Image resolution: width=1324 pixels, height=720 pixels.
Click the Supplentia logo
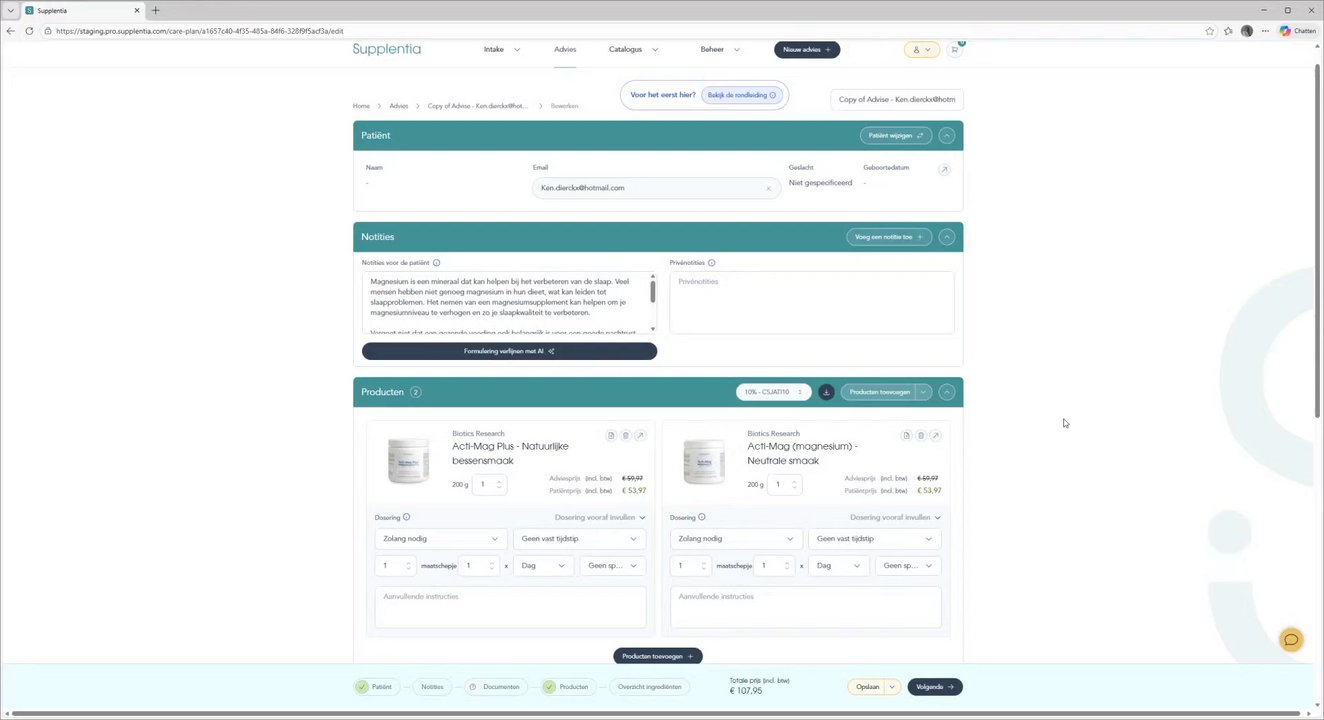tap(387, 49)
